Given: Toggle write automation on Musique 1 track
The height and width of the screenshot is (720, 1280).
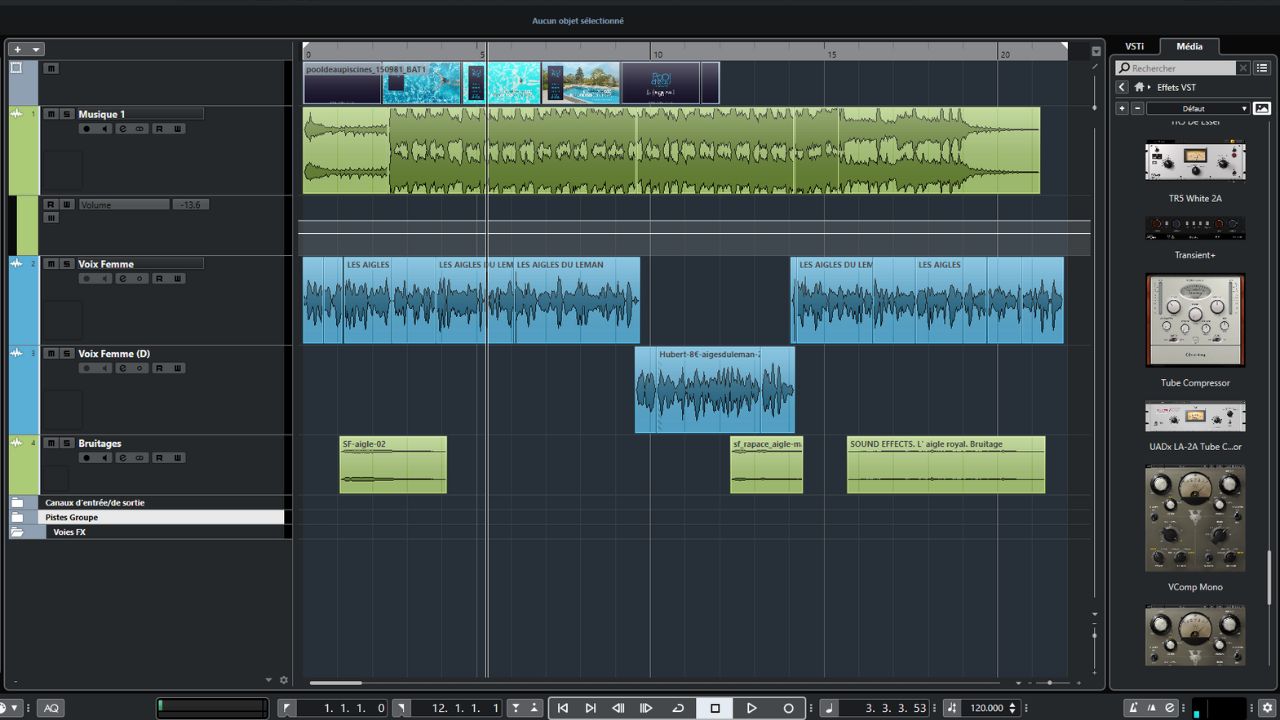Looking at the screenshot, I should pyautogui.click(x=177, y=129).
